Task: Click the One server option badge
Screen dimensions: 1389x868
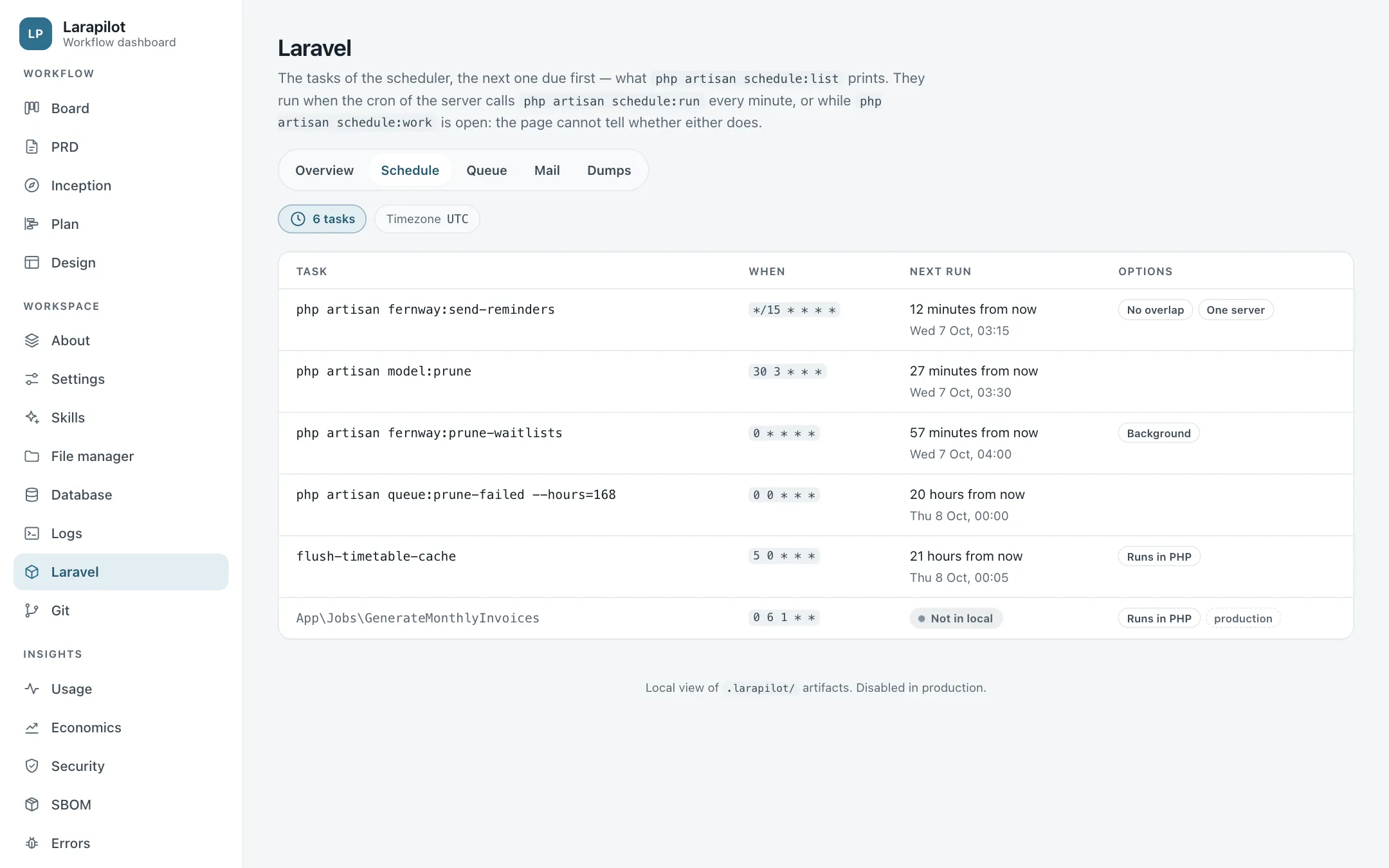Action: click(x=1235, y=310)
